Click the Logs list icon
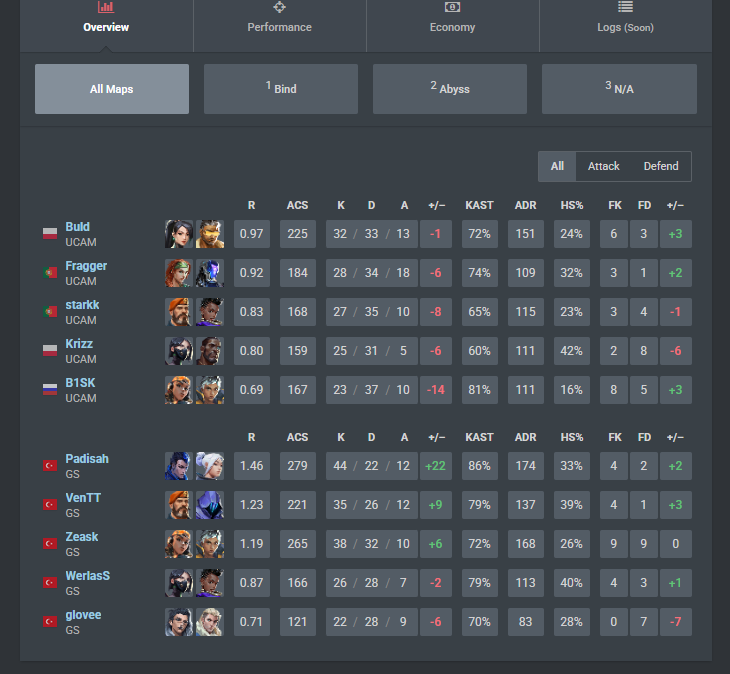 click(625, 7)
